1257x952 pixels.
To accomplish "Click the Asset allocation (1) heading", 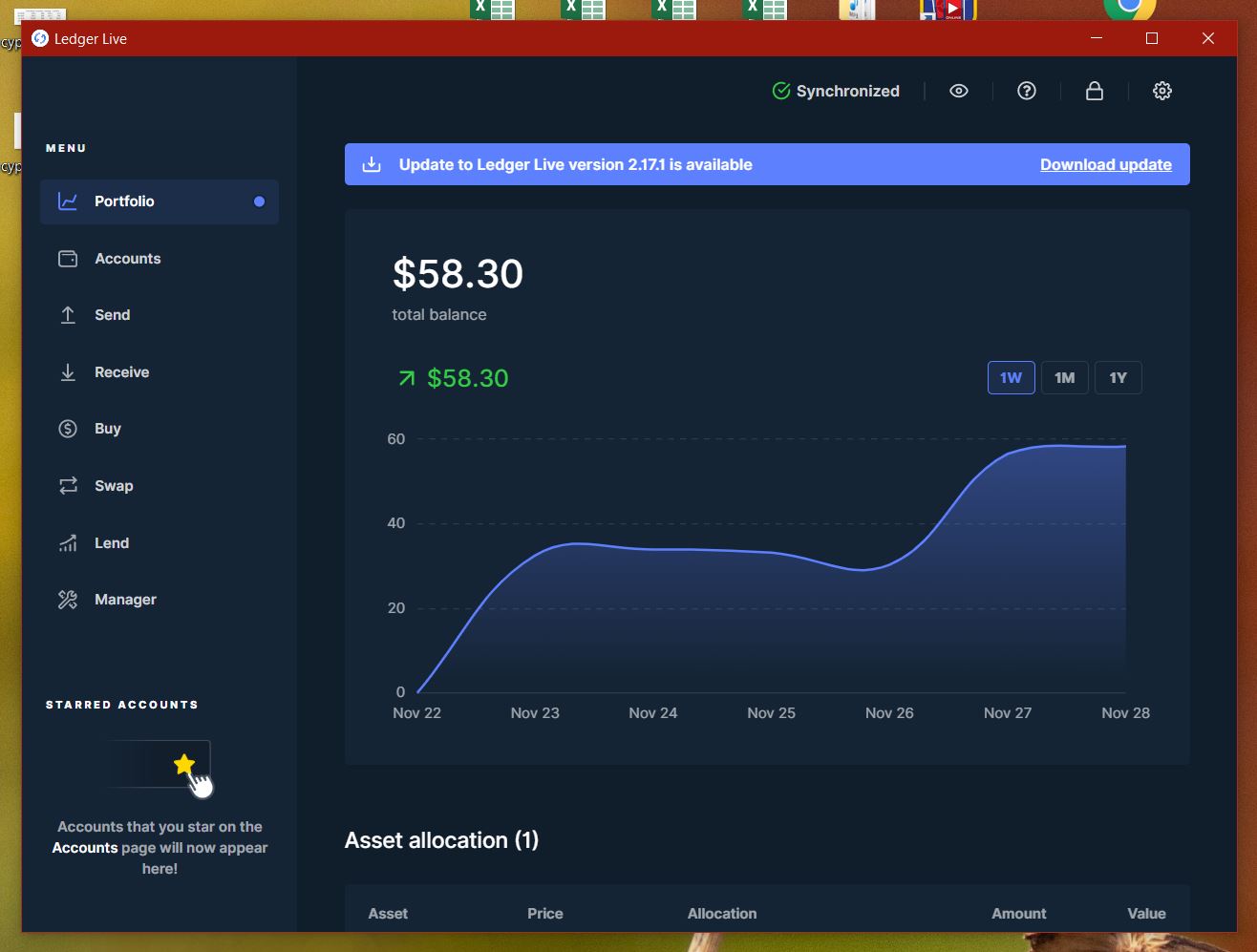I will coord(441,840).
